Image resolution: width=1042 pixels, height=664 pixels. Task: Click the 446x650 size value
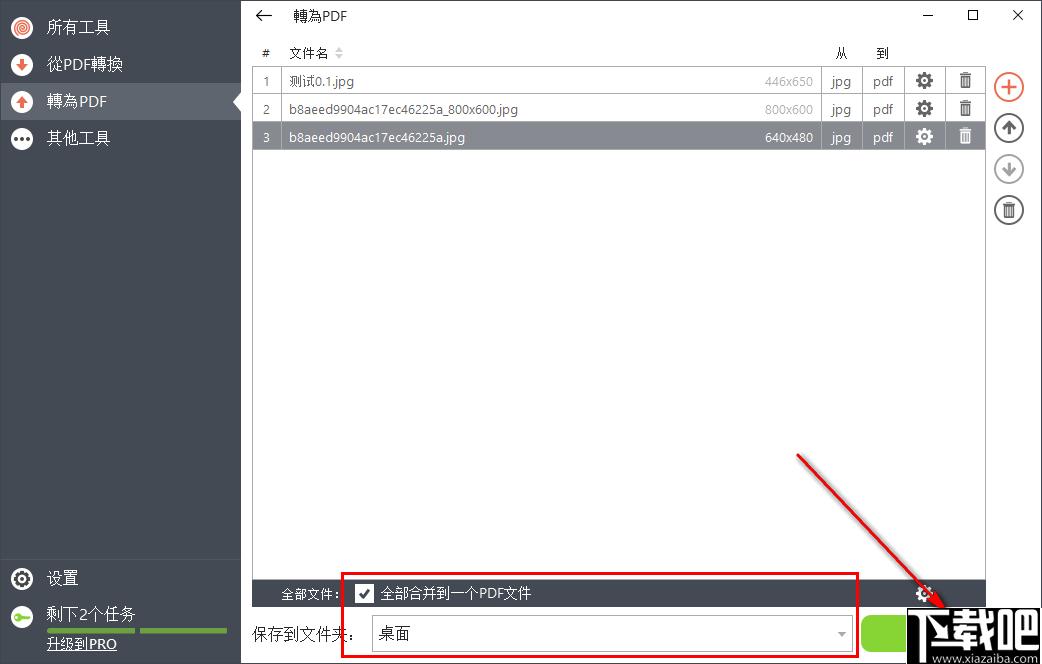(x=788, y=82)
